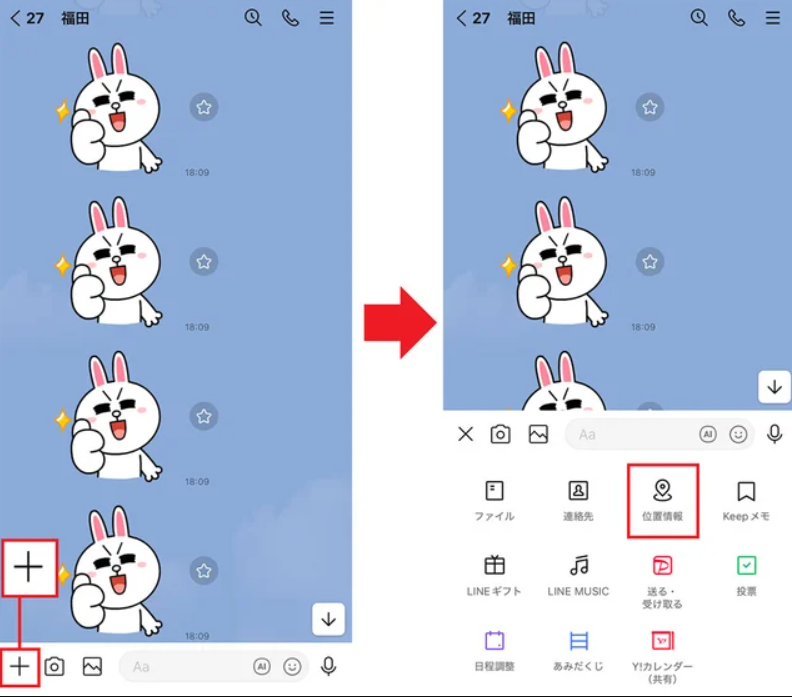This screenshot has width=792, height=697.
Task: Open photo gallery in the left chat's bottom bar
Action: coord(92,667)
